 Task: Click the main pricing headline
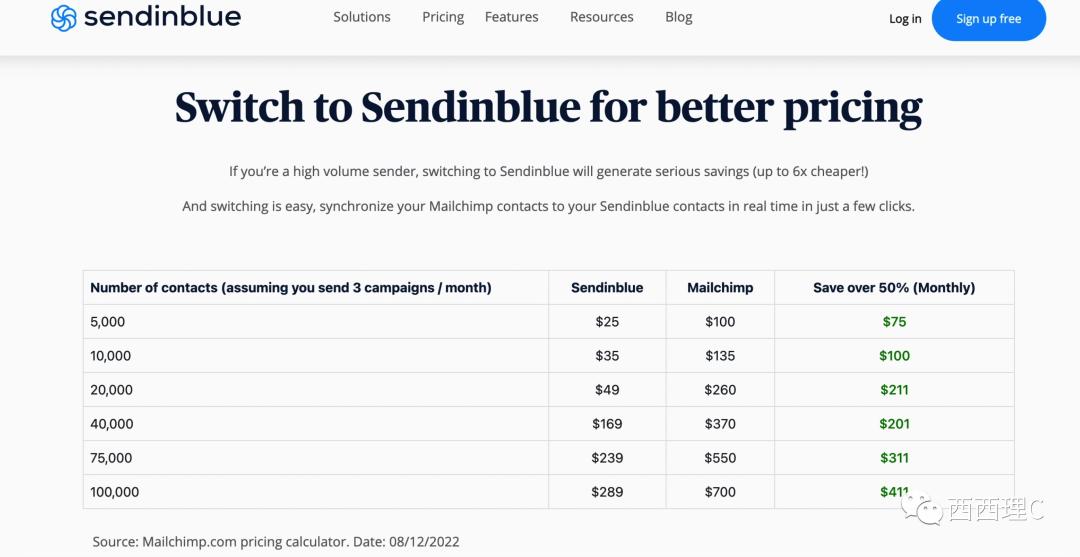[548, 108]
